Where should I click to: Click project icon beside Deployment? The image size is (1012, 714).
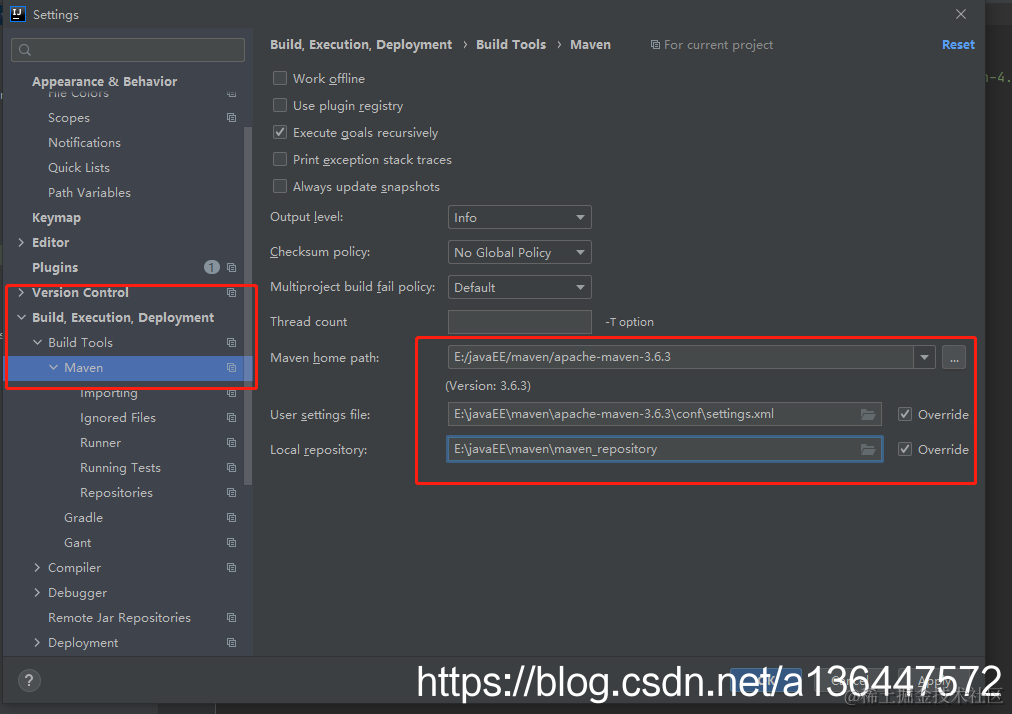(x=232, y=643)
